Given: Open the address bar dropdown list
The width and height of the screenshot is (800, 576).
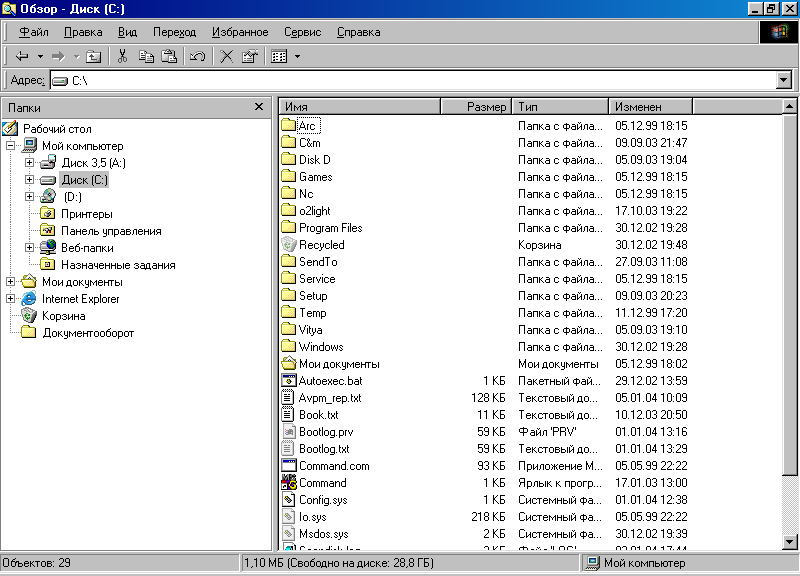Looking at the screenshot, I should tap(784, 80).
